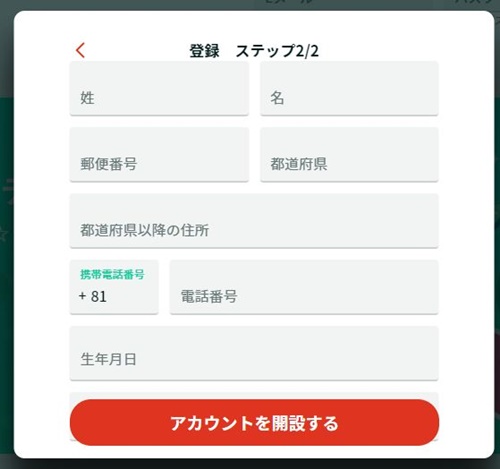Go back using the red chevron arrow

pyautogui.click(x=80, y=51)
